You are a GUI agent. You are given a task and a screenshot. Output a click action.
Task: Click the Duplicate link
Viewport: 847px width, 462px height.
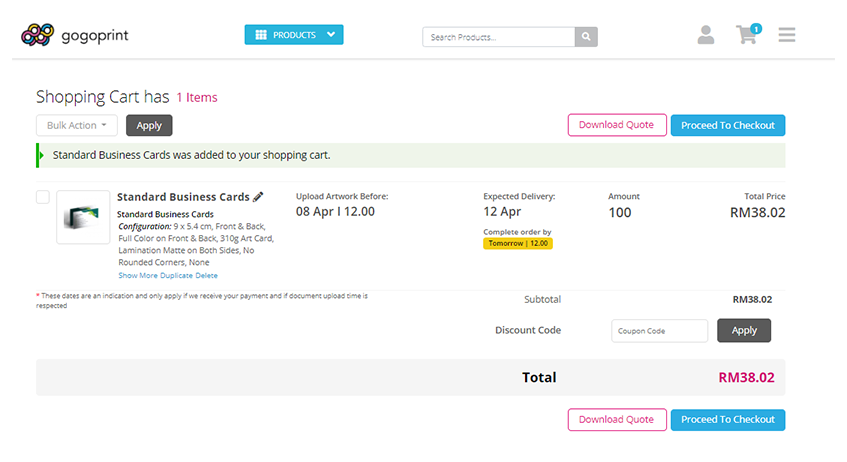178,275
